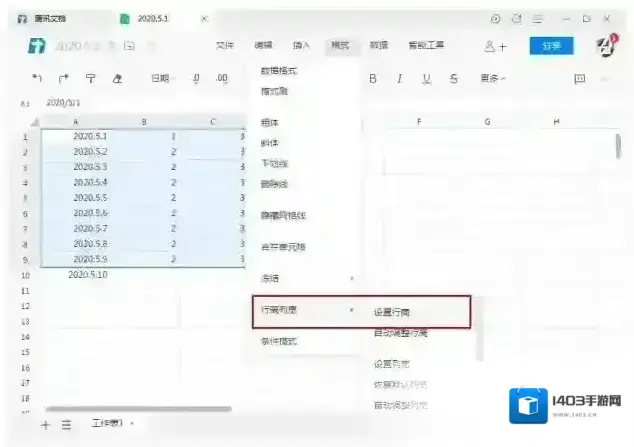Image resolution: width=634 pixels, height=447 pixels.
Task: Select column G header
Action: [488, 121]
